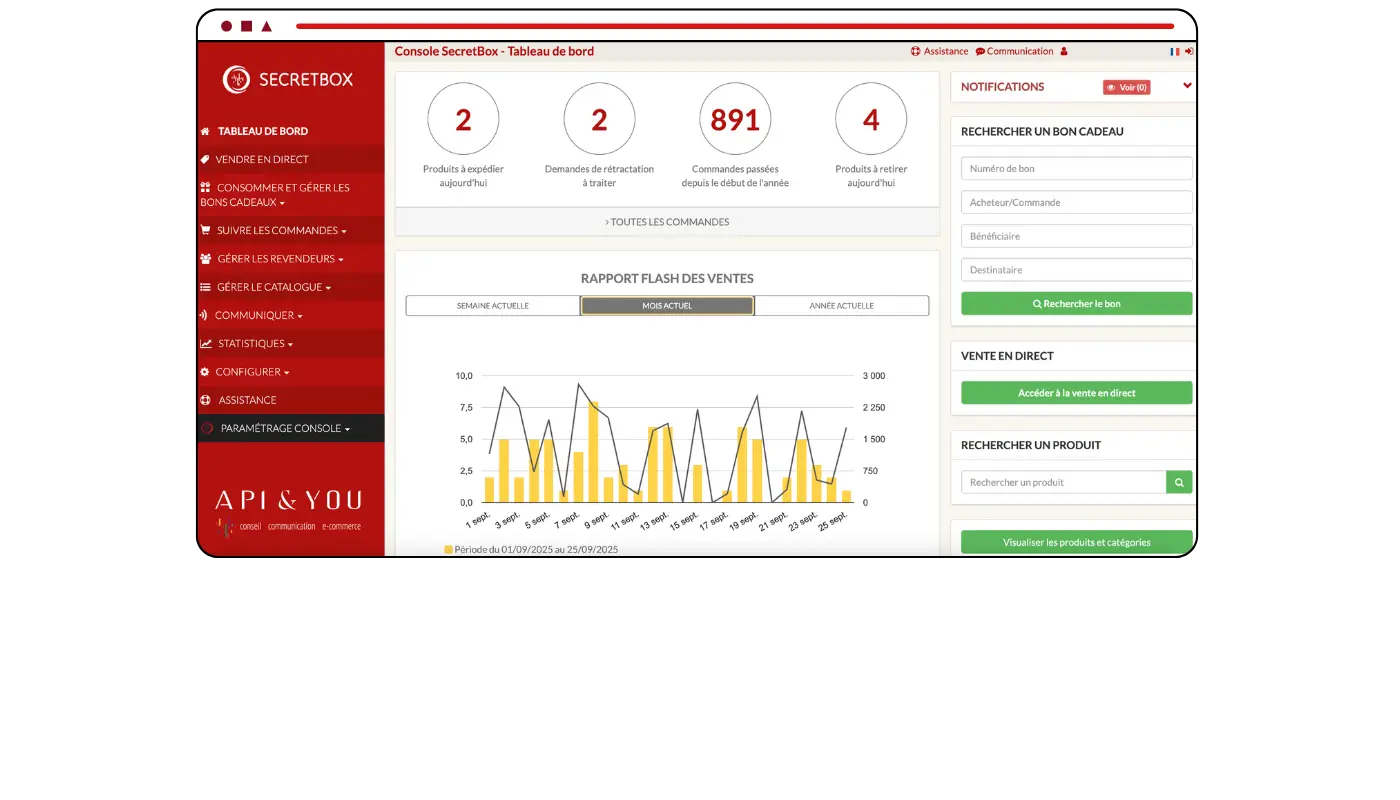Expand the Gérer le catalogue submenu

click(x=273, y=287)
